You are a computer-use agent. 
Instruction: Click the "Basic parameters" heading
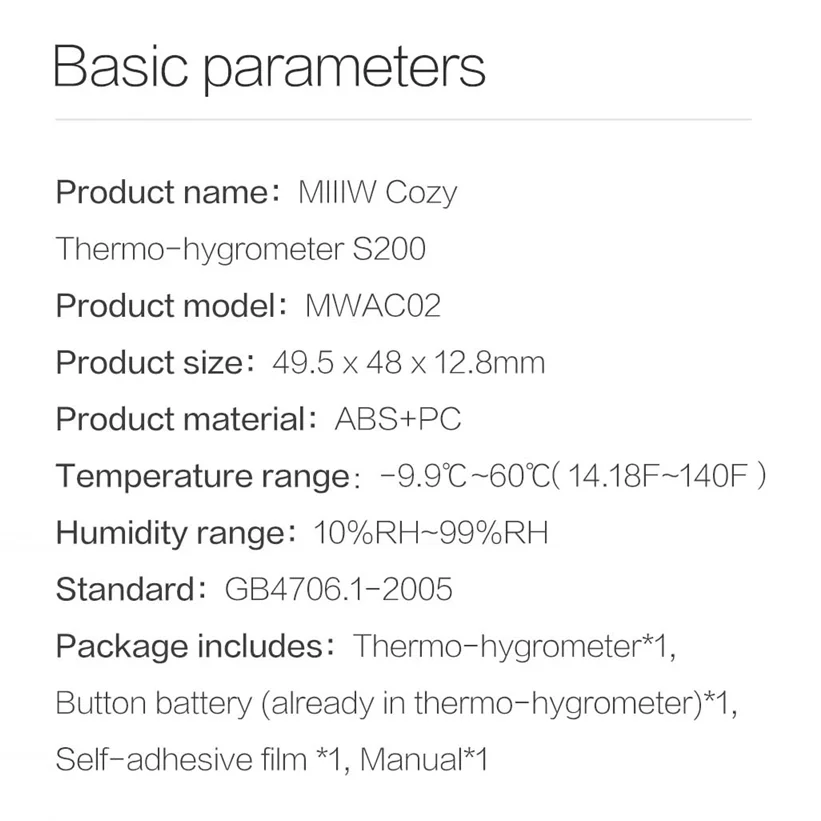269,66
